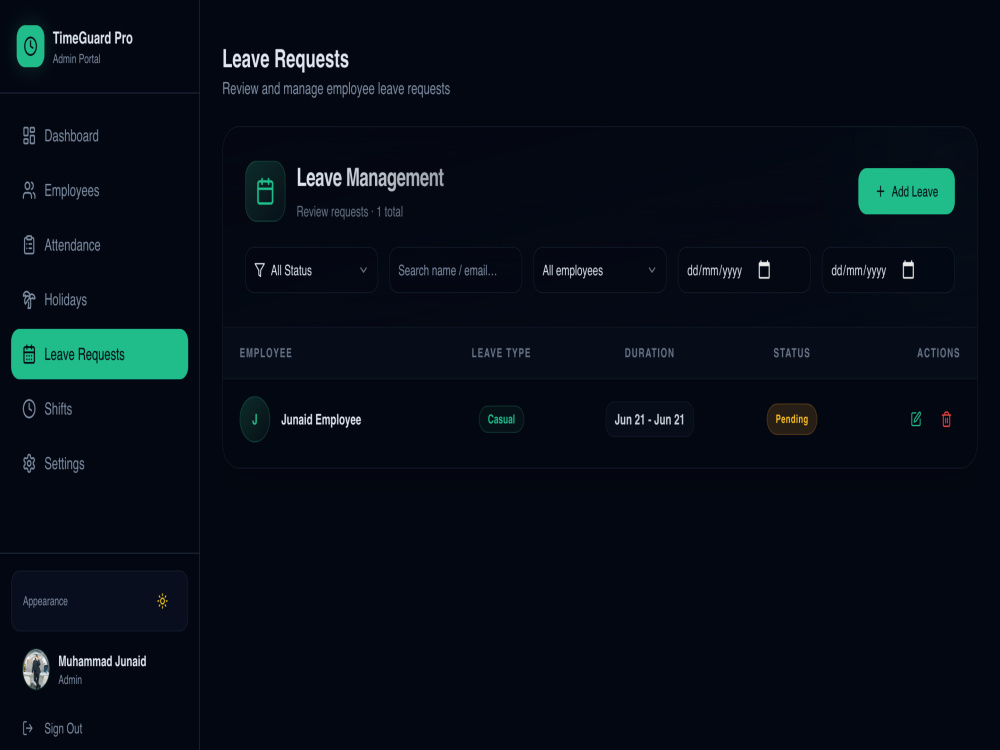Toggle appearance with the sun icon
The image size is (1000, 750).
[x=163, y=601]
